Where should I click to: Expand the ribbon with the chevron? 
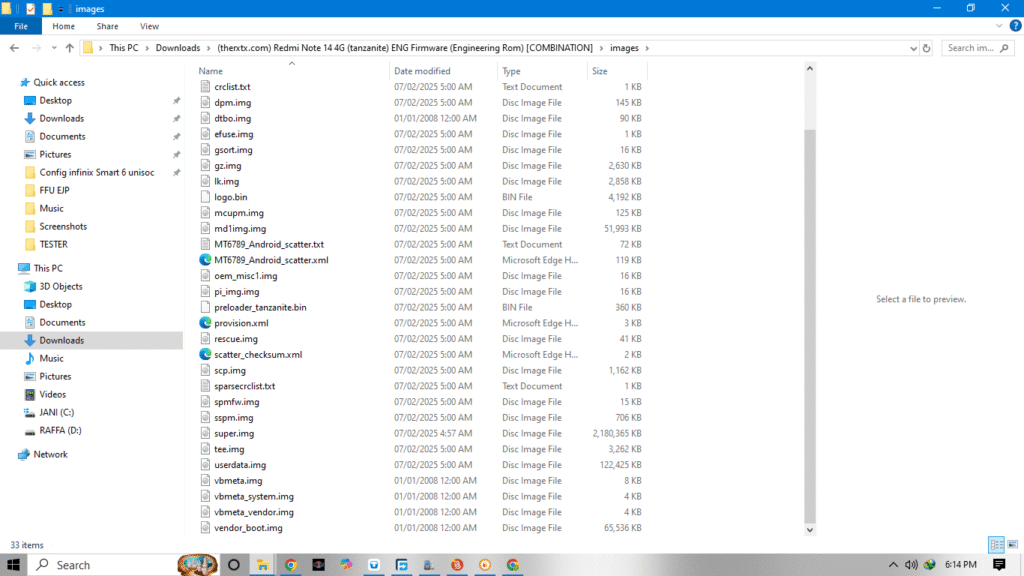tap(1000, 26)
